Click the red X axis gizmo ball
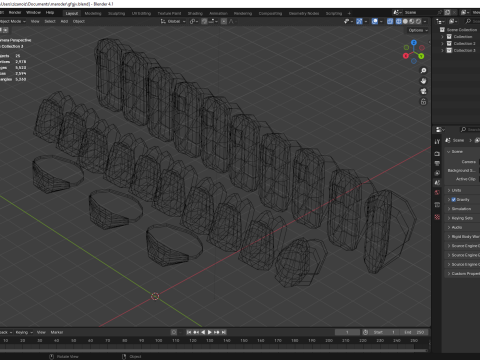 tap(406, 56)
